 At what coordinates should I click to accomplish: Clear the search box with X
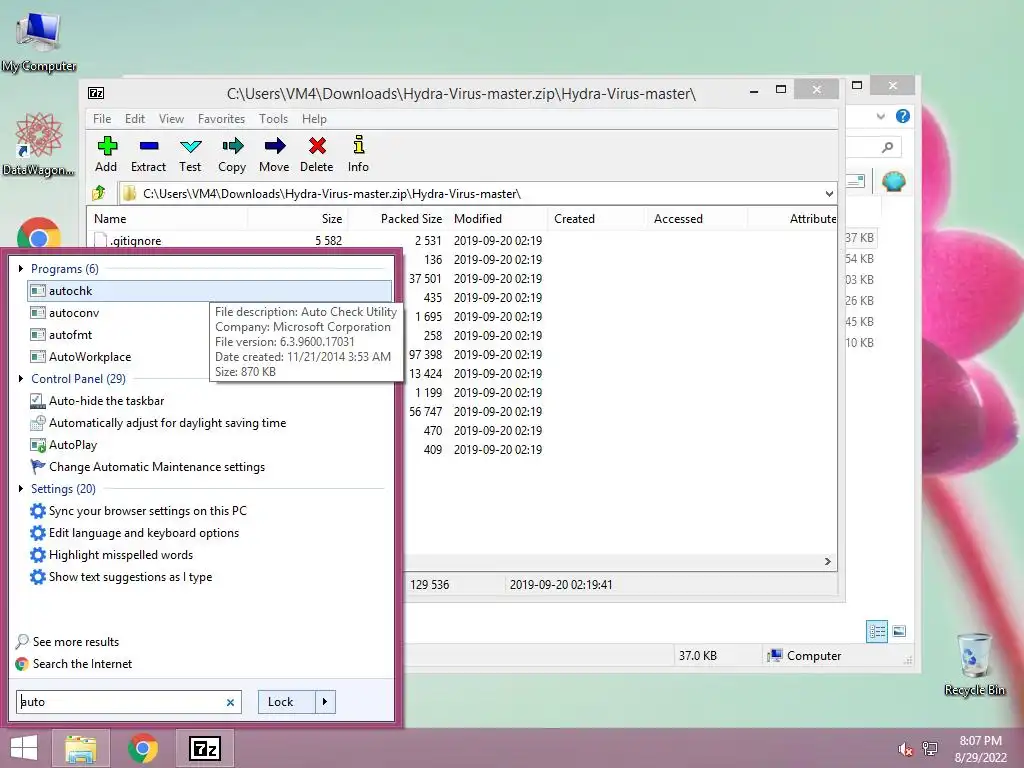point(231,703)
